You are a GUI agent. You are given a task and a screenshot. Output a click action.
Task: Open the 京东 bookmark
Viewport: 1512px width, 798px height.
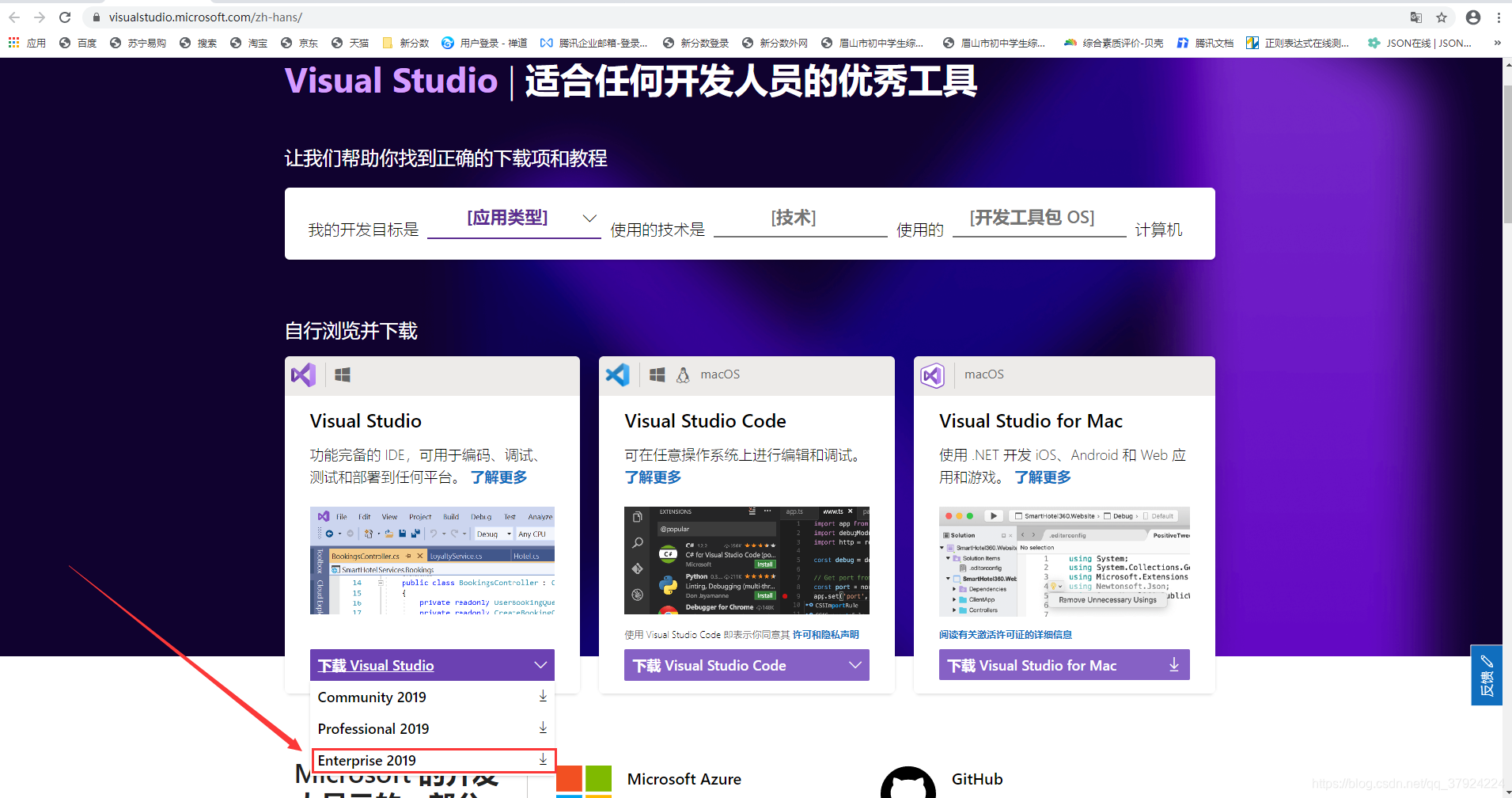299,43
